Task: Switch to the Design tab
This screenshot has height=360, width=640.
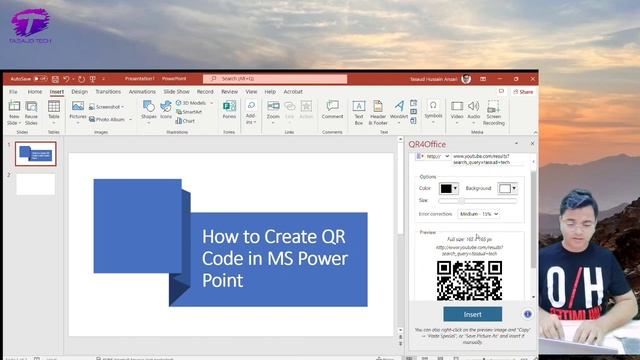Action: click(79, 92)
